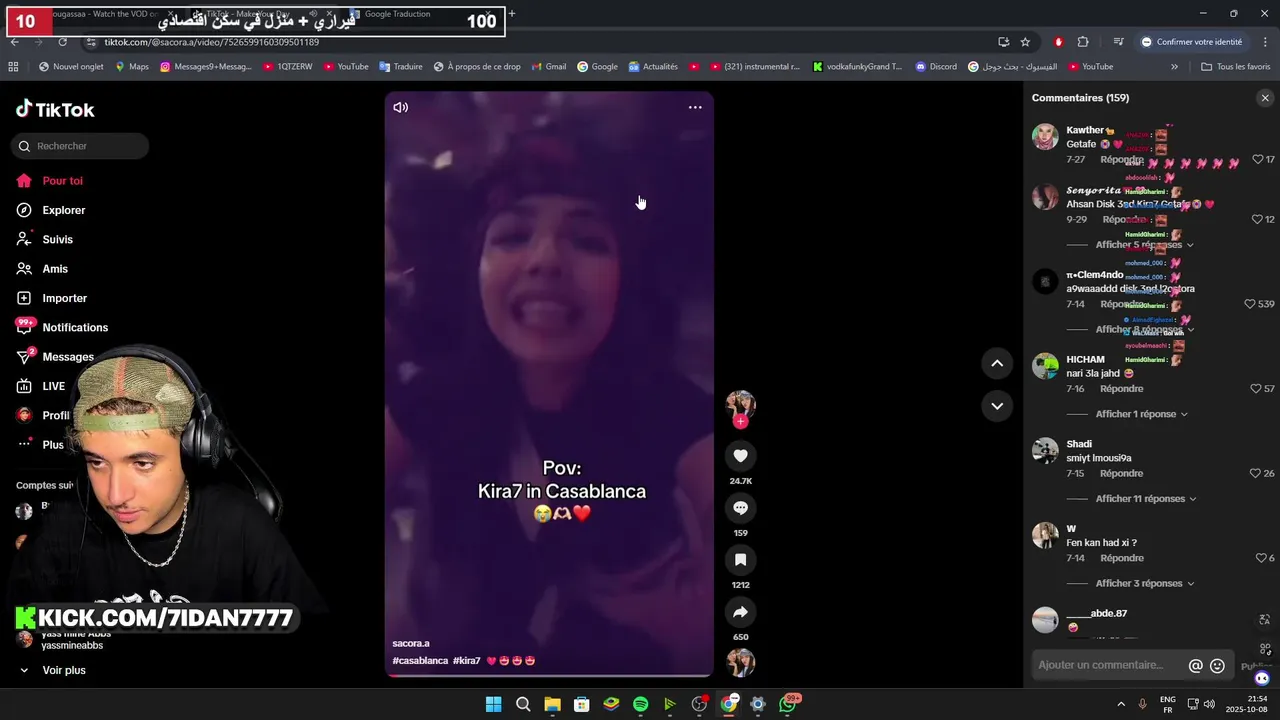Click the TikTok logo
The height and width of the screenshot is (720, 1280).
tap(55, 109)
